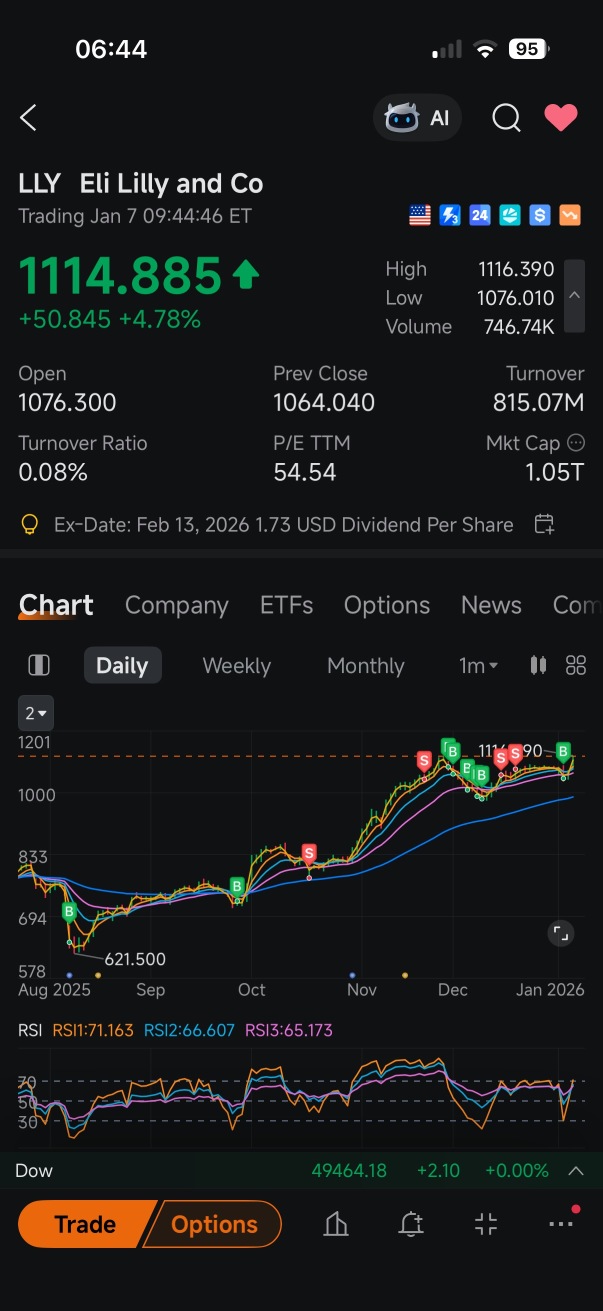
Task: Tap the green B marker near October
Action: 237,886
